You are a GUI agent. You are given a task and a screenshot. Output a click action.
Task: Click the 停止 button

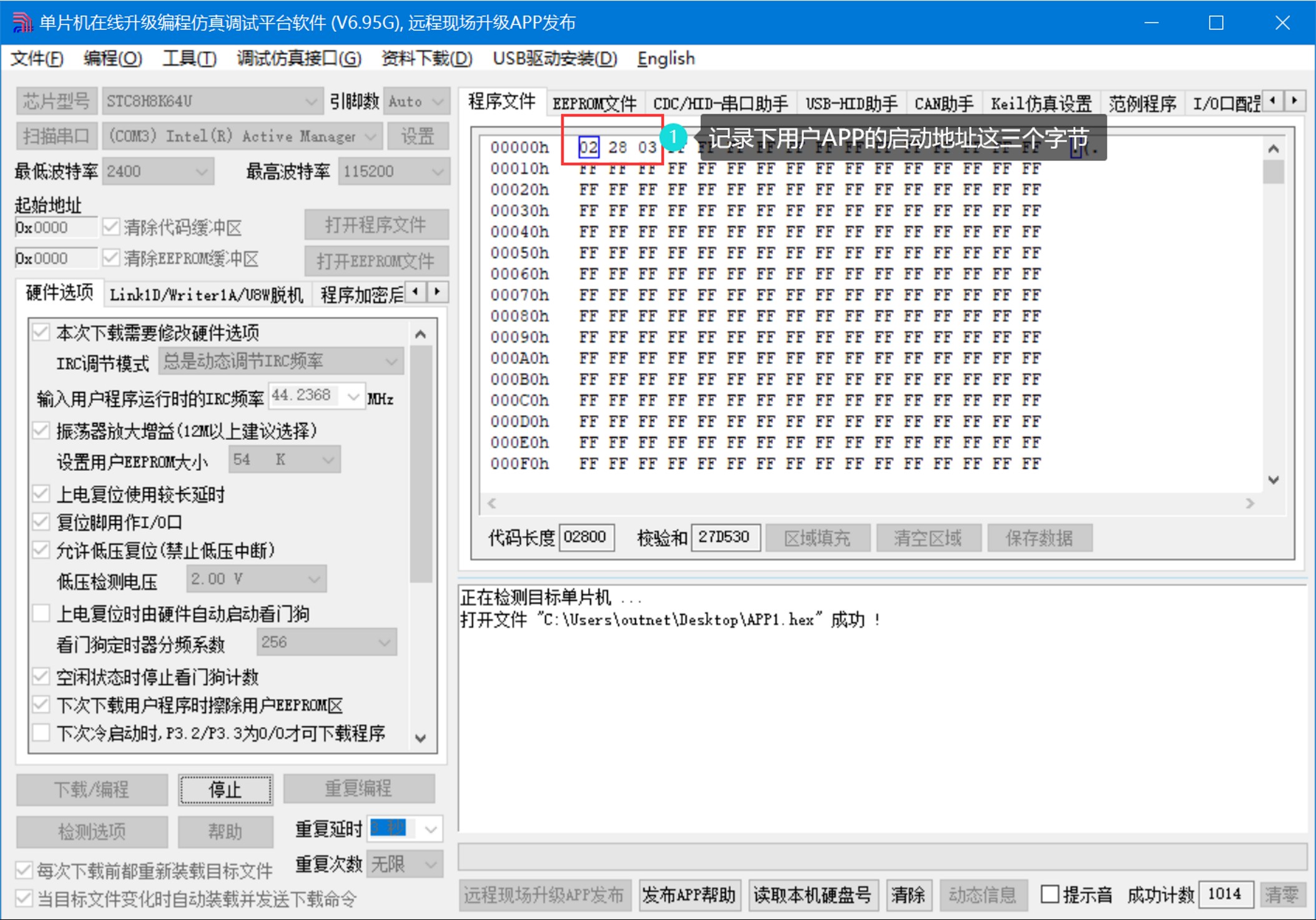pos(225,790)
